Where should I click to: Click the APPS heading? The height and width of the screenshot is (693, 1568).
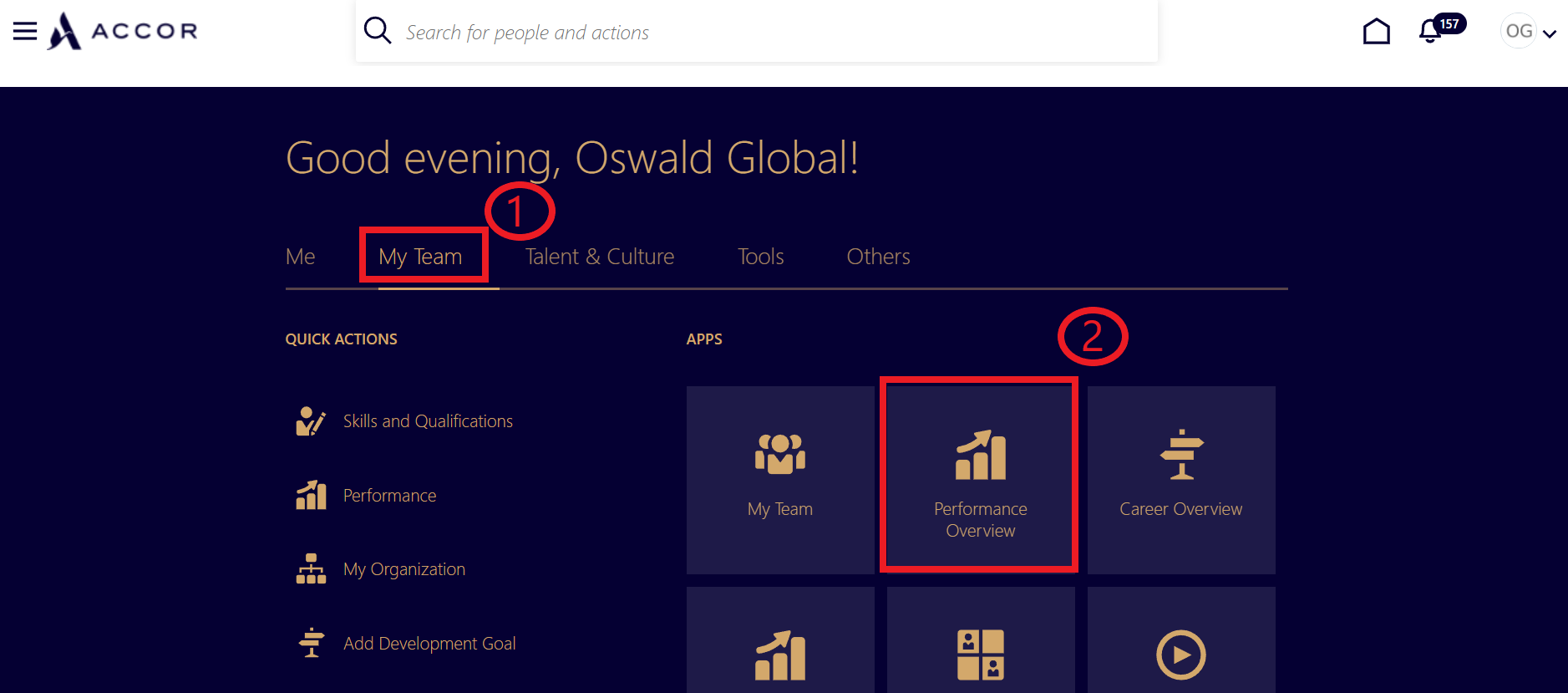704,339
